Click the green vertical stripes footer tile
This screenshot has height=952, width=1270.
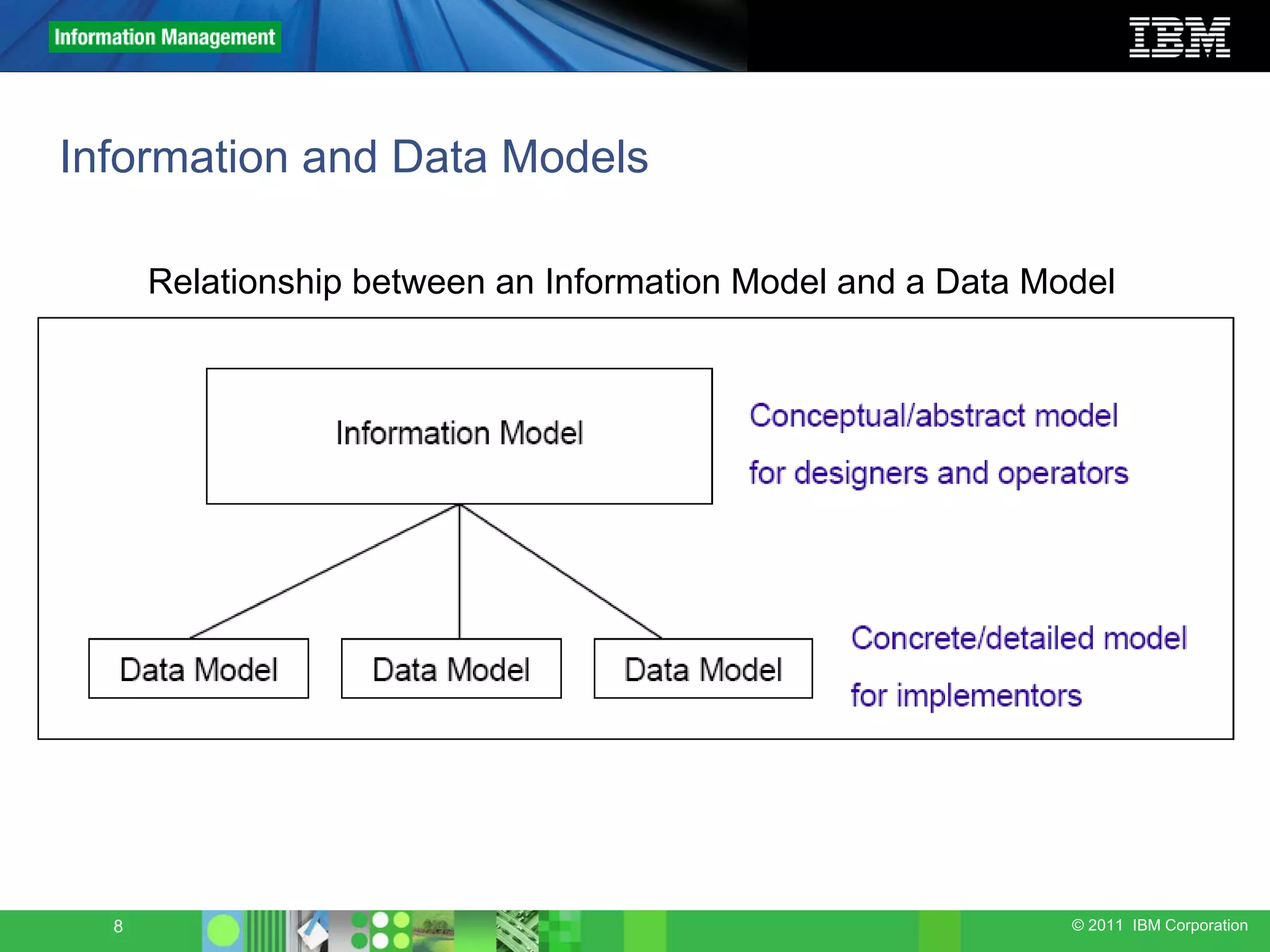(x=265, y=930)
